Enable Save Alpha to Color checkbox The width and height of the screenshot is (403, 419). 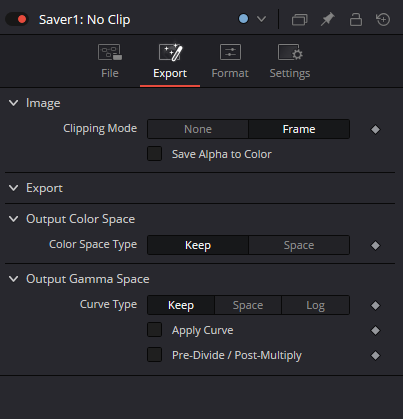[x=155, y=154]
